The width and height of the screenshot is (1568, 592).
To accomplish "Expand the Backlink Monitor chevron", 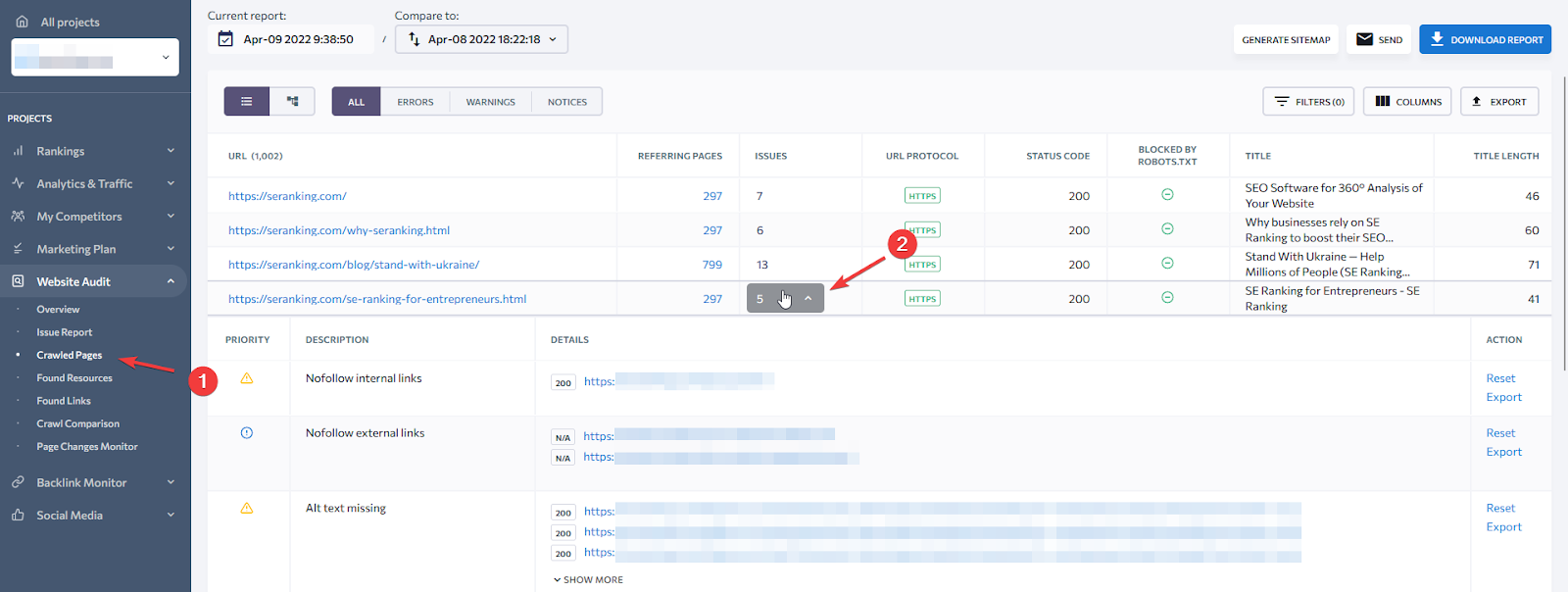I will point(171,482).
